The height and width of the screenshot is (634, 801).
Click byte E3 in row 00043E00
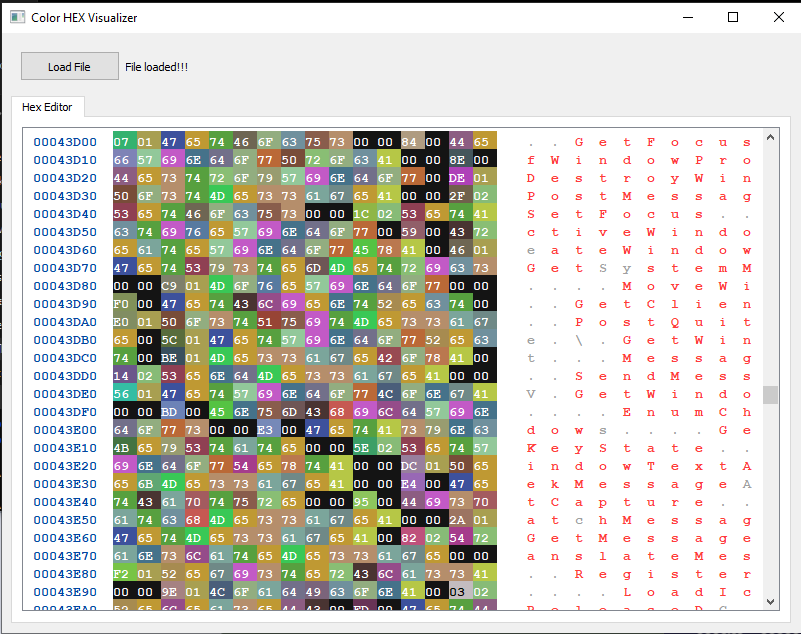click(269, 430)
